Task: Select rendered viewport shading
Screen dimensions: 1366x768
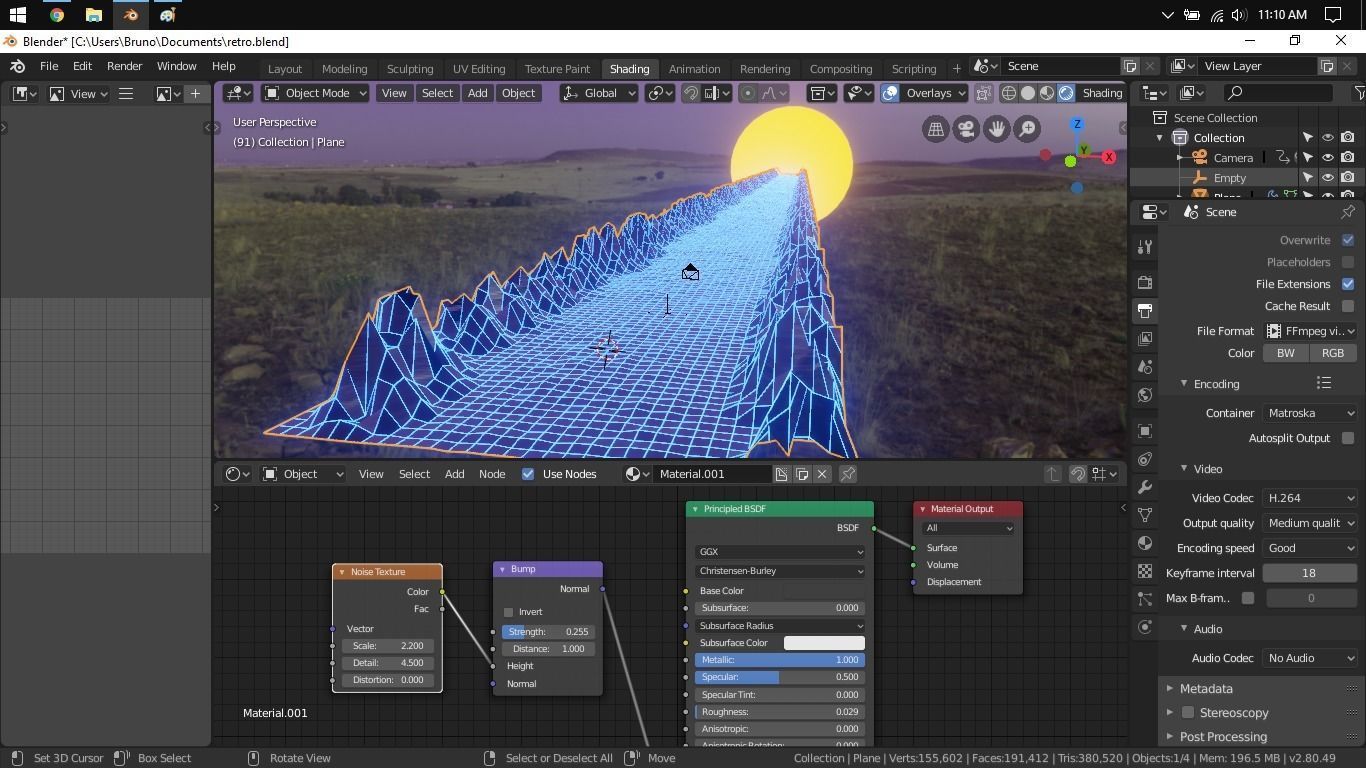Action: pyautogui.click(x=1066, y=93)
